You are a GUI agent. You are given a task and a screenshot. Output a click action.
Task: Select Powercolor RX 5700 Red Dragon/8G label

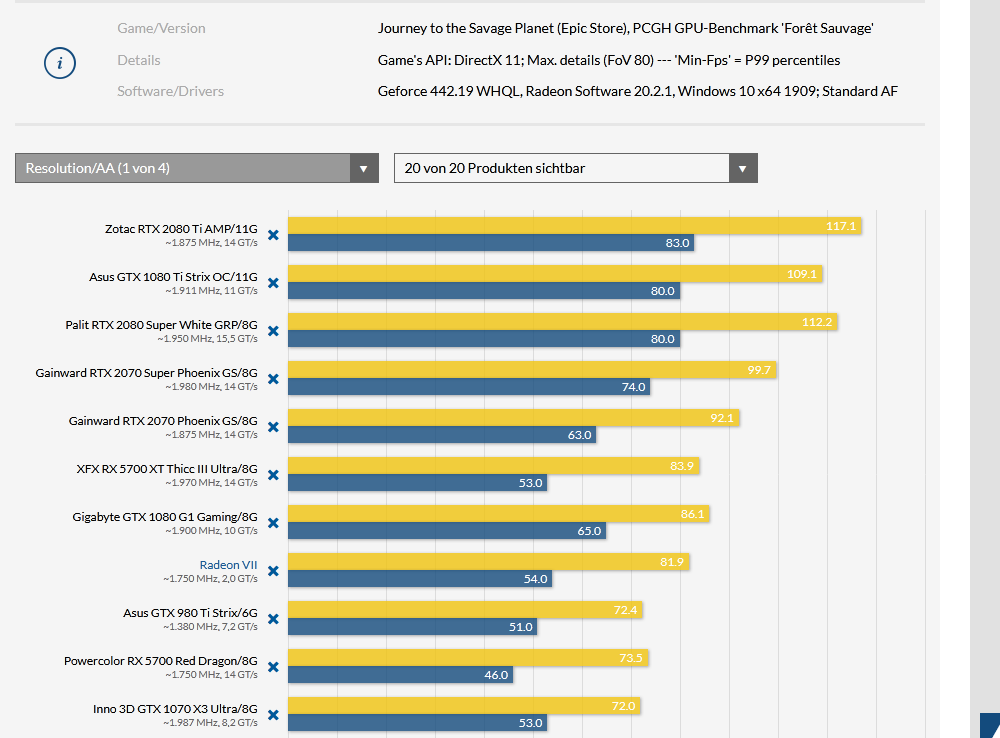tap(161, 661)
